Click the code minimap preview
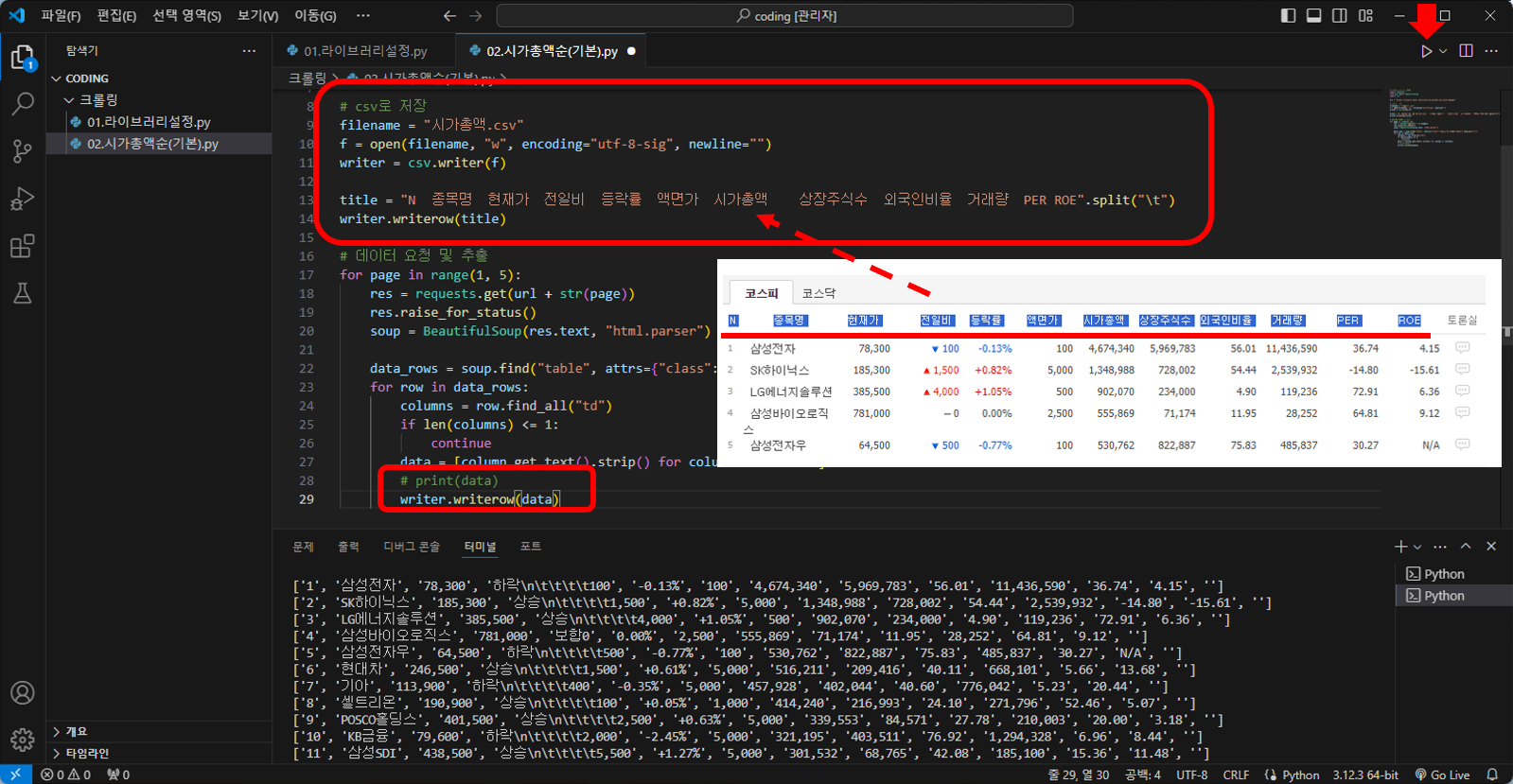1513x784 pixels. [x=1443, y=115]
